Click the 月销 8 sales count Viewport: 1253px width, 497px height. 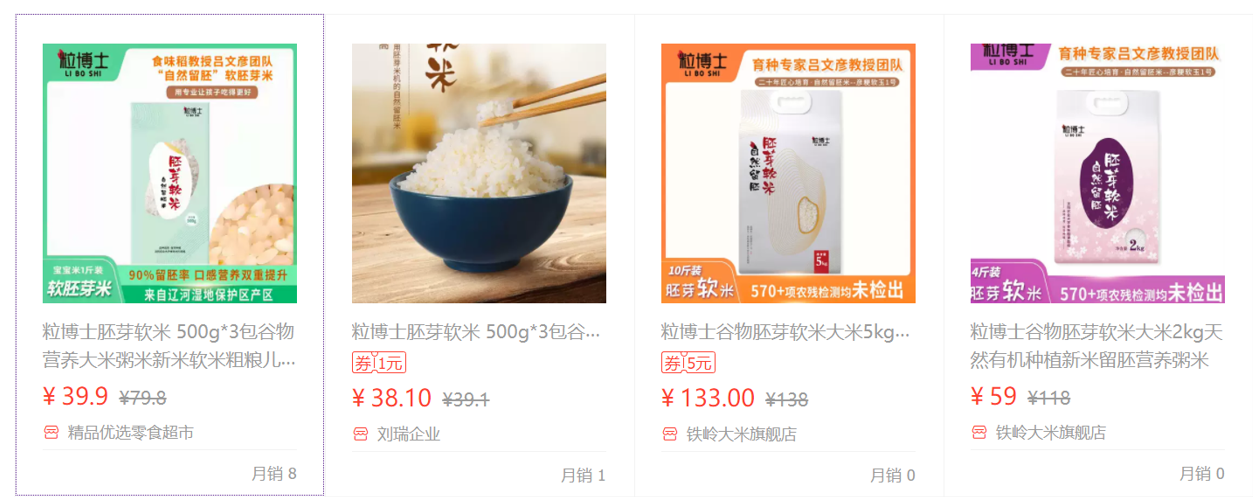click(x=274, y=473)
